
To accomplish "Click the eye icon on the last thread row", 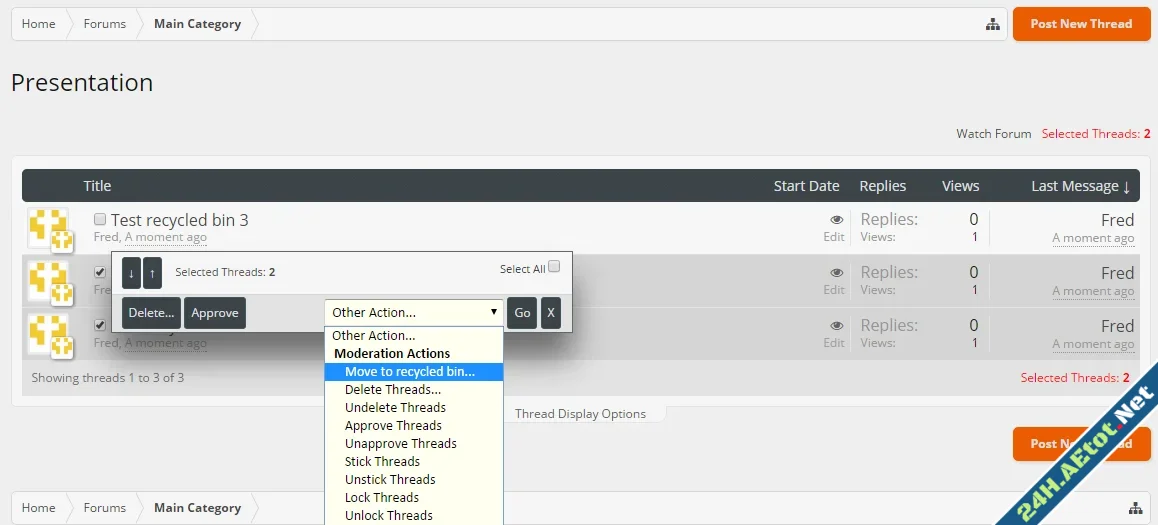I will [x=836, y=325].
